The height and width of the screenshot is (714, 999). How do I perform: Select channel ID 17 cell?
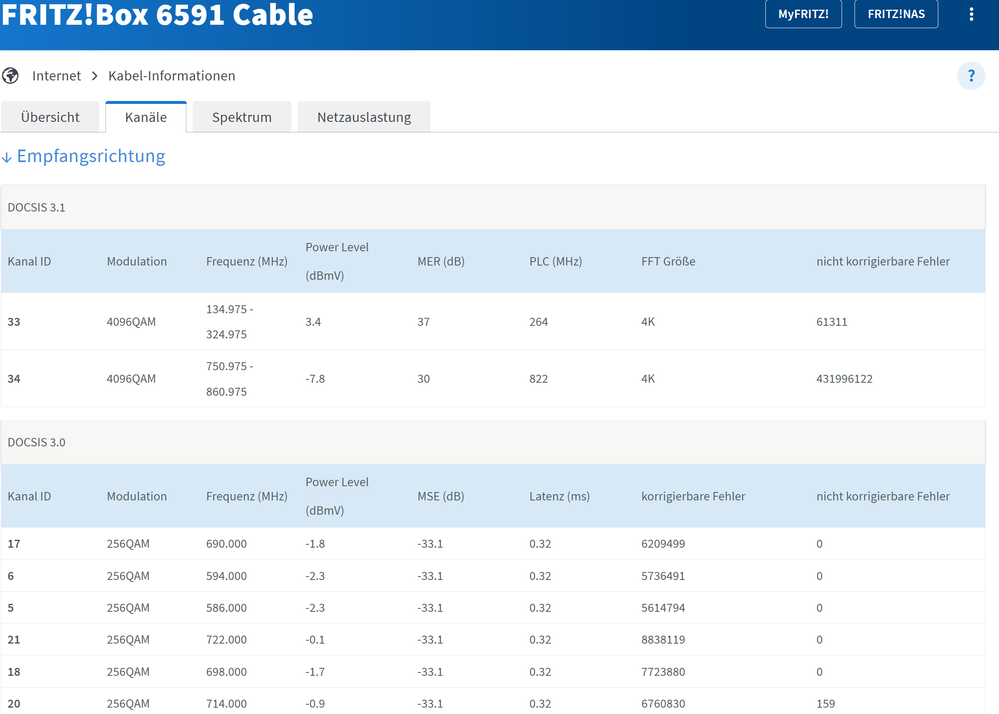point(14,544)
